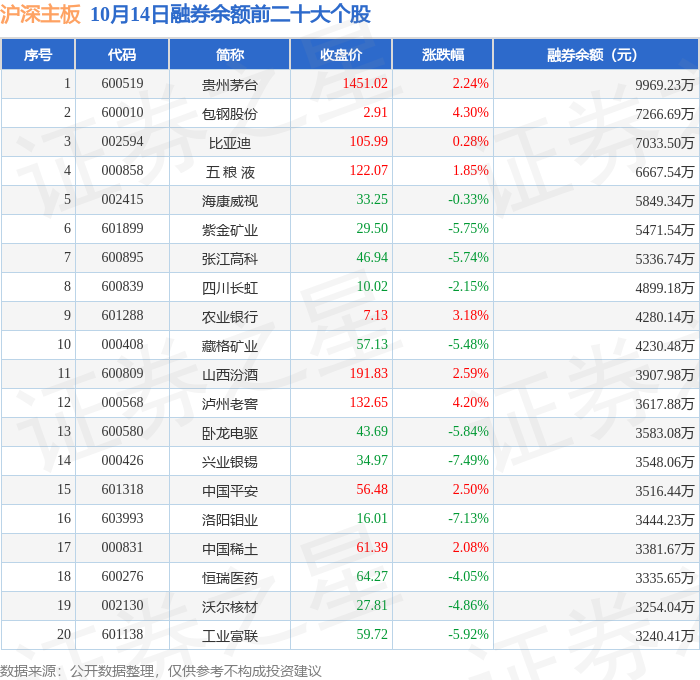Viewport: 700px width, 680px height.
Task: Click stock name 山西汾酒
Action: click(x=229, y=375)
